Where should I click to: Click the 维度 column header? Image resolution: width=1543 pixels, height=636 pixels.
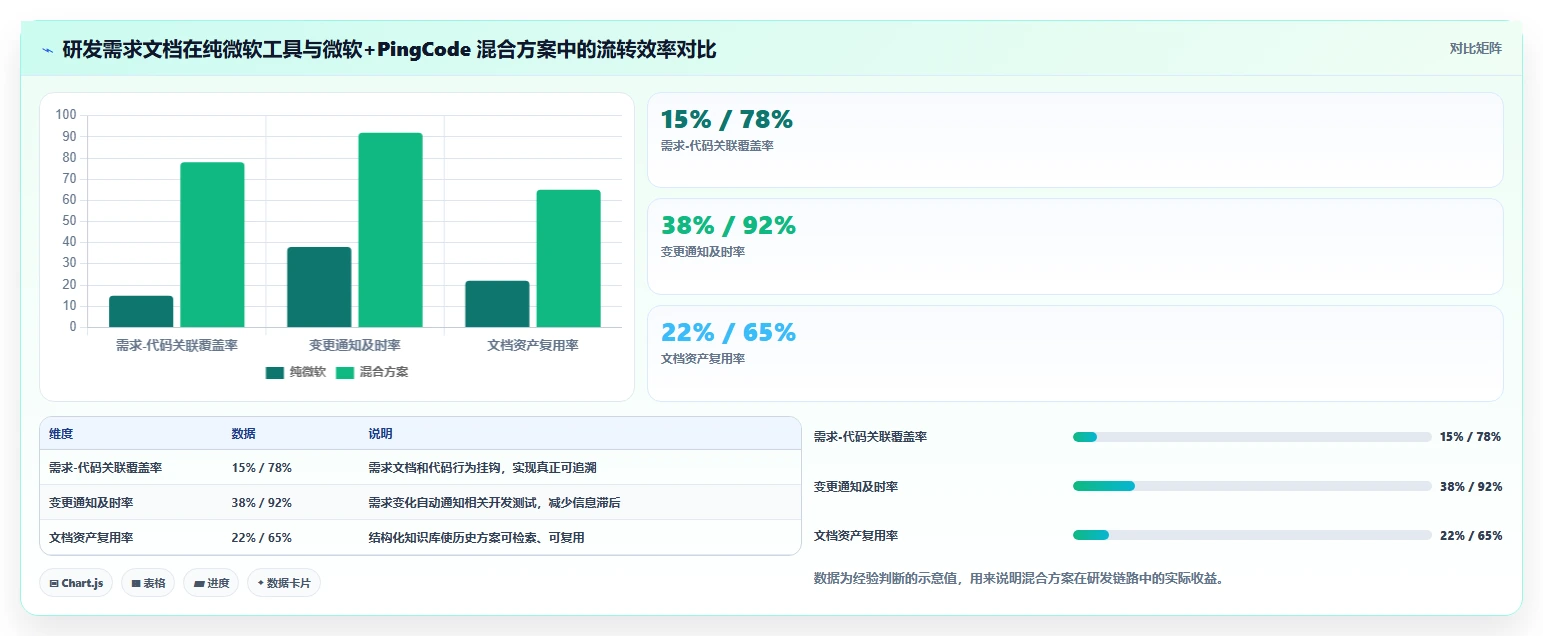[x=61, y=434]
